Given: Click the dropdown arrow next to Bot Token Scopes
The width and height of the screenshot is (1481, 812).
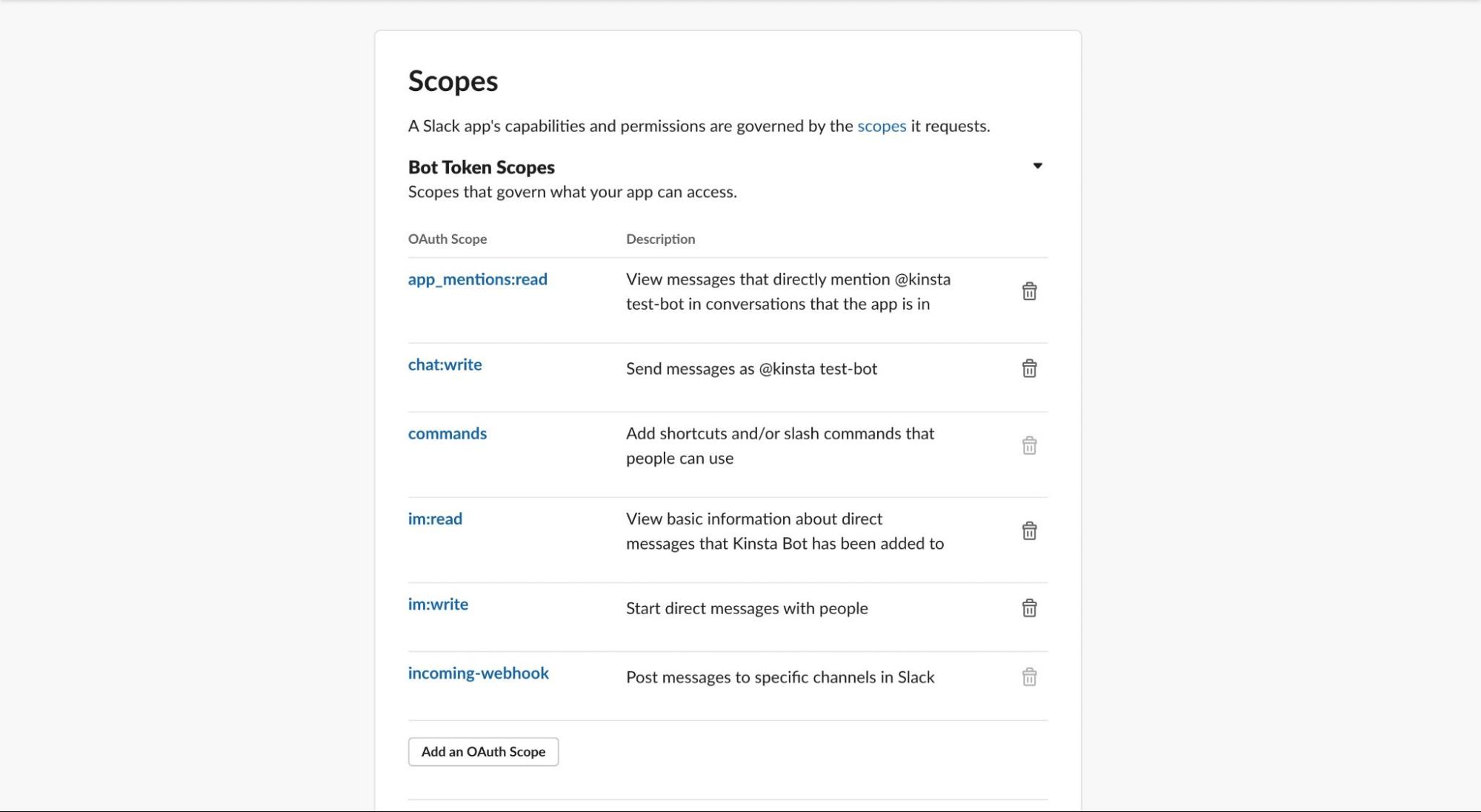Looking at the screenshot, I should pos(1037,165).
